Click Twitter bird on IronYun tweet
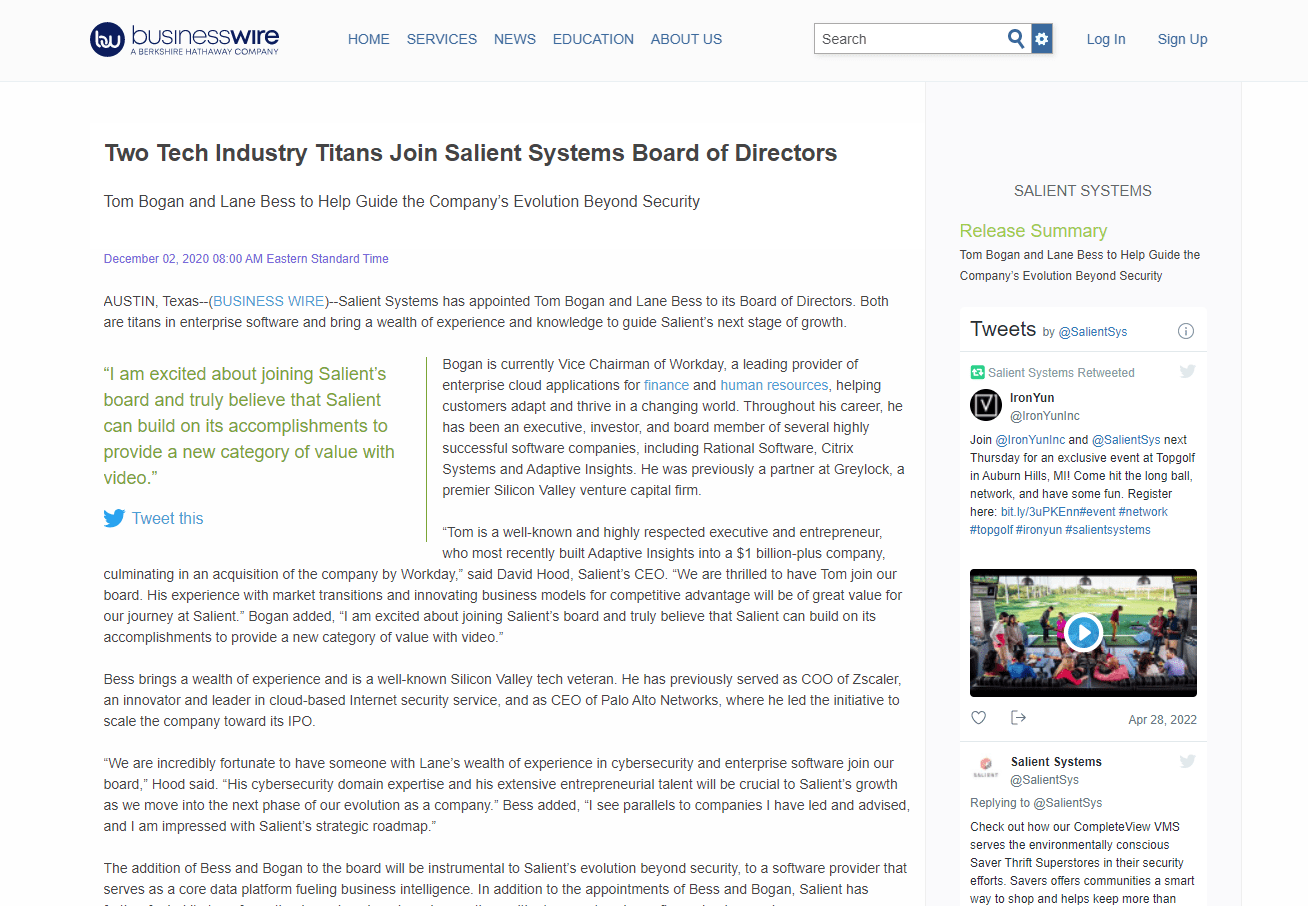Image resolution: width=1308 pixels, height=906 pixels. click(x=1187, y=372)
